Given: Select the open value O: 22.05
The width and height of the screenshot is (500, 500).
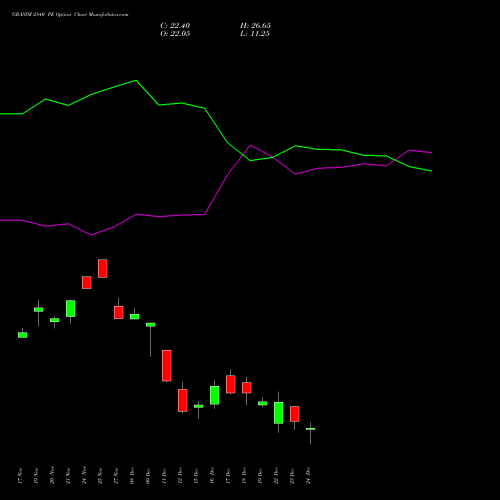Looking at the screenshot, I should (175, 34).
